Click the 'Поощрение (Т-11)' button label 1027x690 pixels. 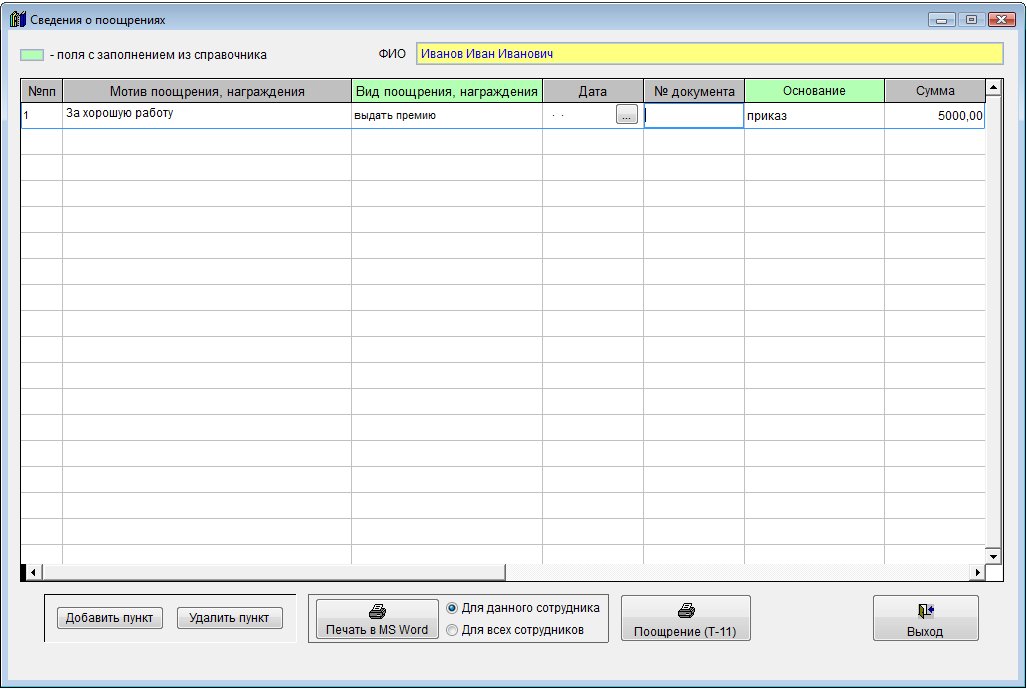(685, 632)
